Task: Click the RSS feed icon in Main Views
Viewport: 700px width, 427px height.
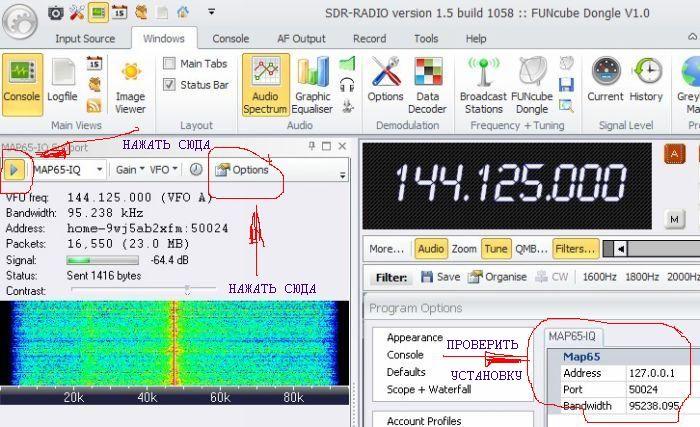Action: click(x=94, y=105)
